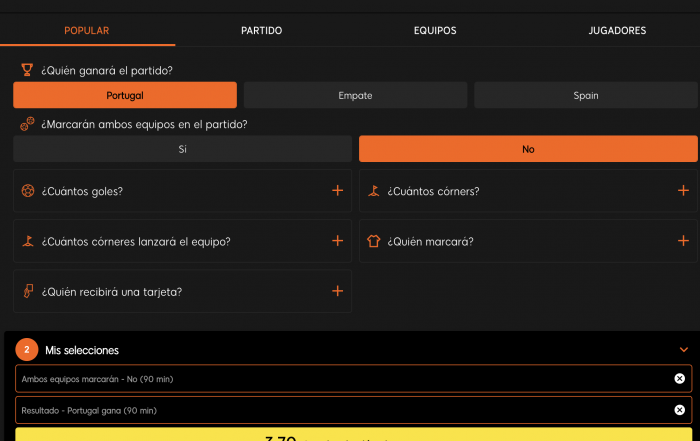The width and height of the screenshot is (700, 441).
Task: Expand ¿Quién recibirá una tarjeta? plus sign
Action: (x=338, y=291)
